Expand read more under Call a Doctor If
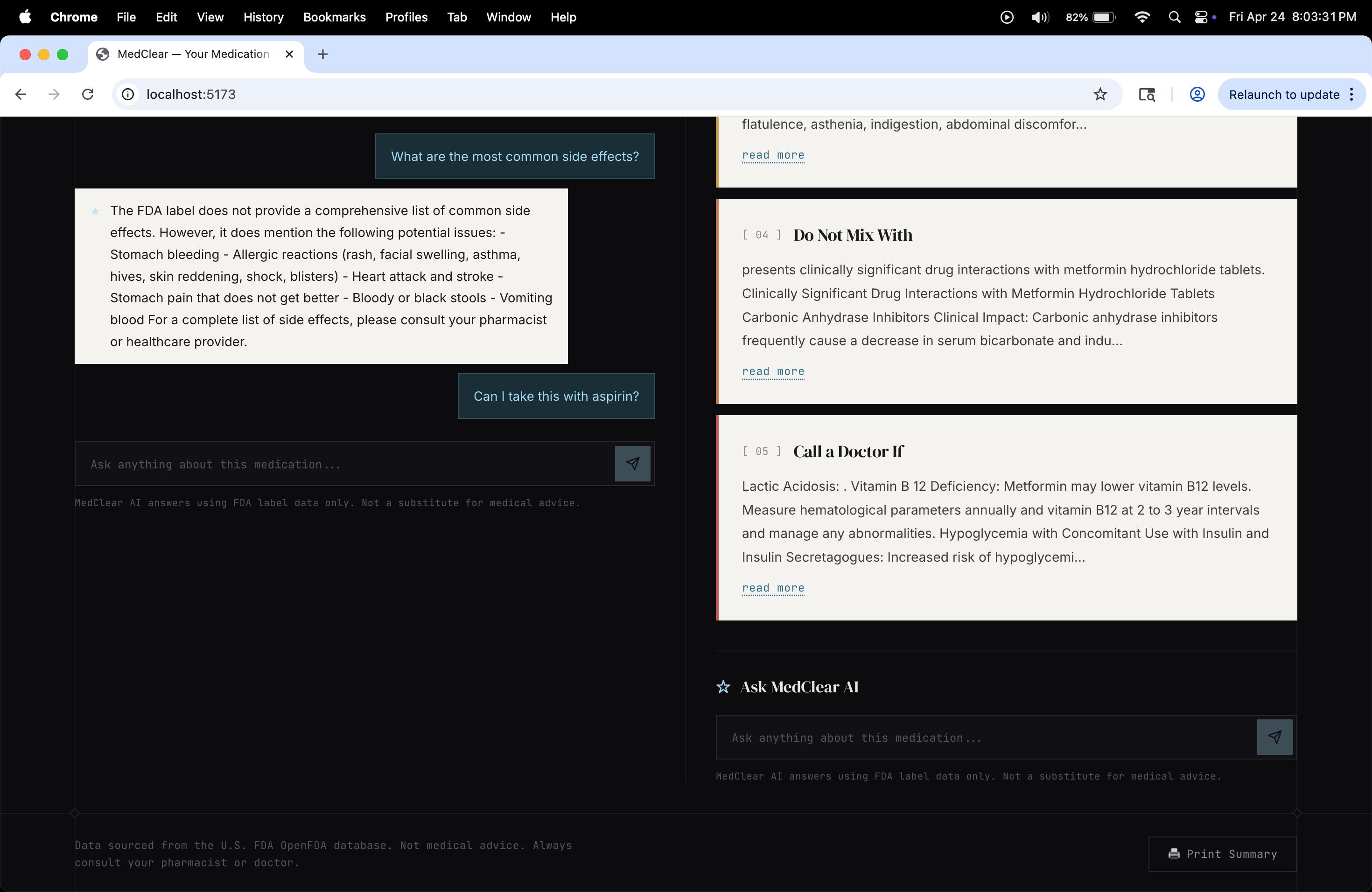Viewport: 1372px width, 892px height. tap(772, 588)
